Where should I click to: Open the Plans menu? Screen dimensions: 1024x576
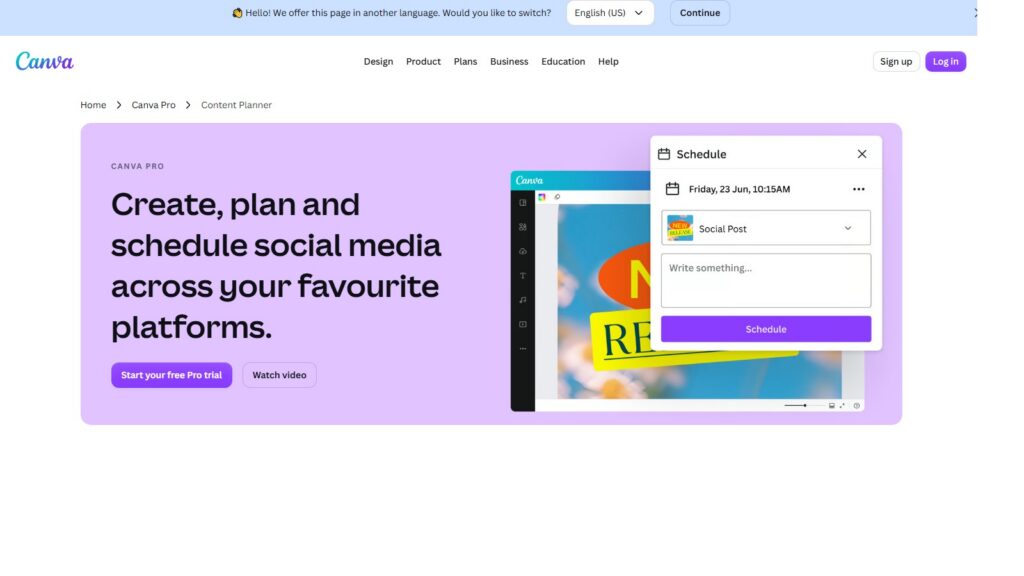(x=465, y=61)
